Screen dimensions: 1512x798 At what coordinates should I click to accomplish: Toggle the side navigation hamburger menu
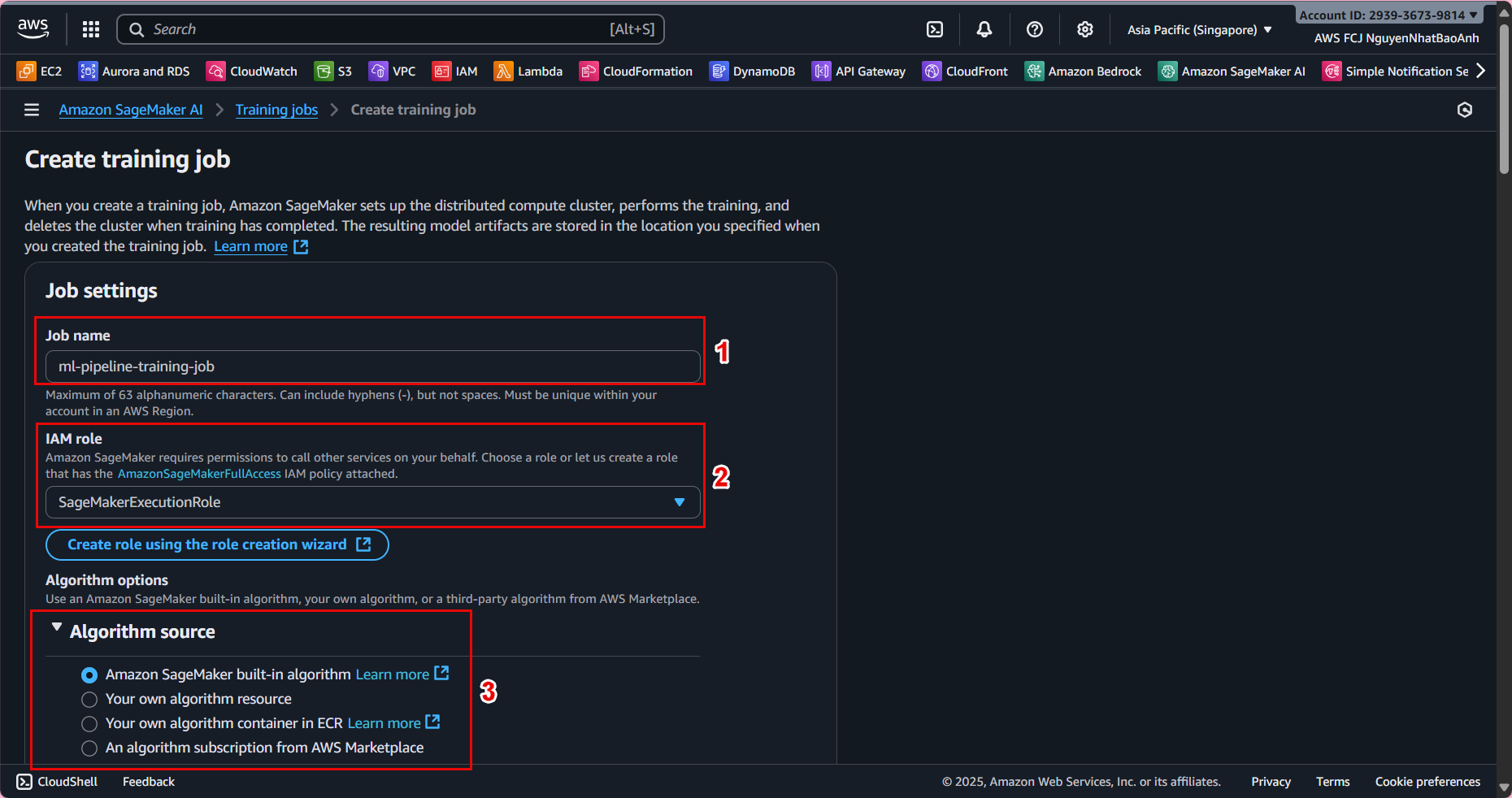pos(32,110)
